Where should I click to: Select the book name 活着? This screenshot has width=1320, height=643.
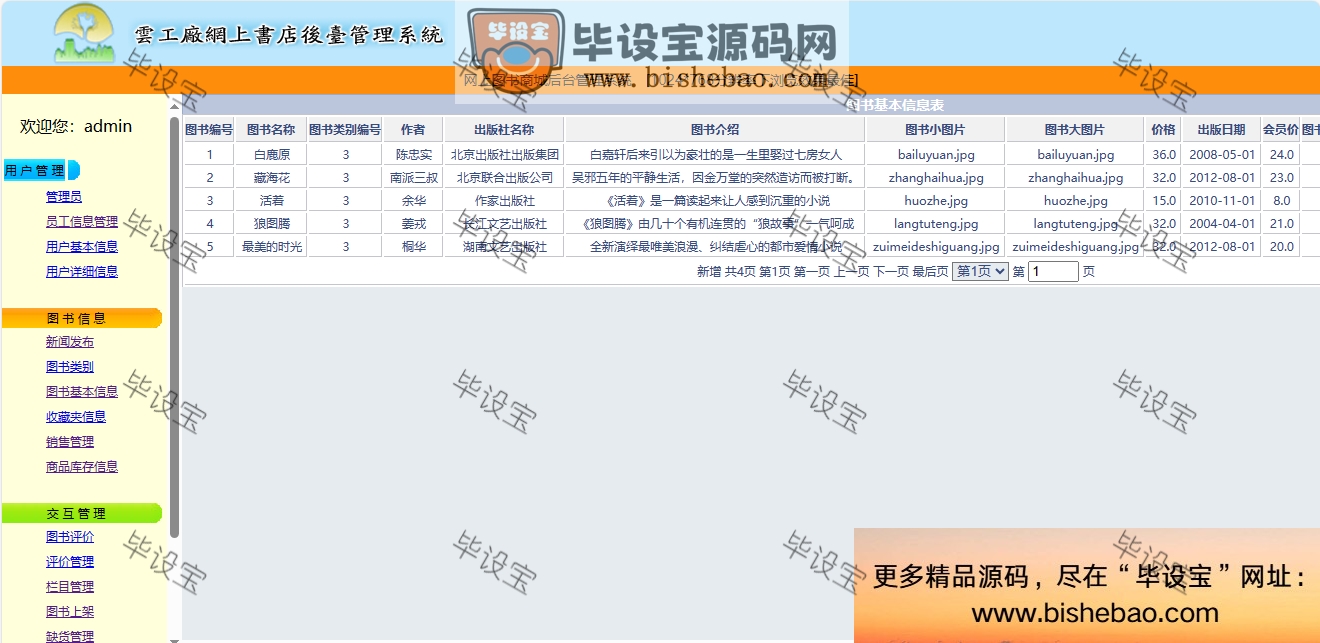click(271, 201)
